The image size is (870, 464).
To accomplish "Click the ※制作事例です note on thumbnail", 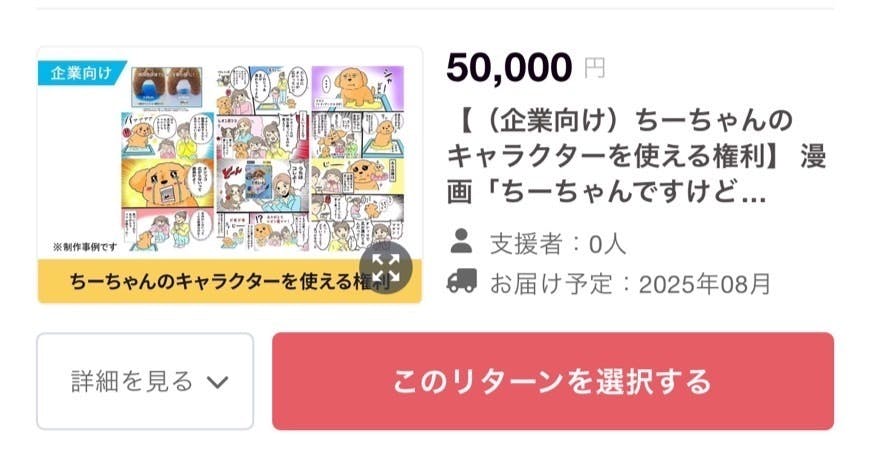I will pyautogui.click(x=79, y=245).
